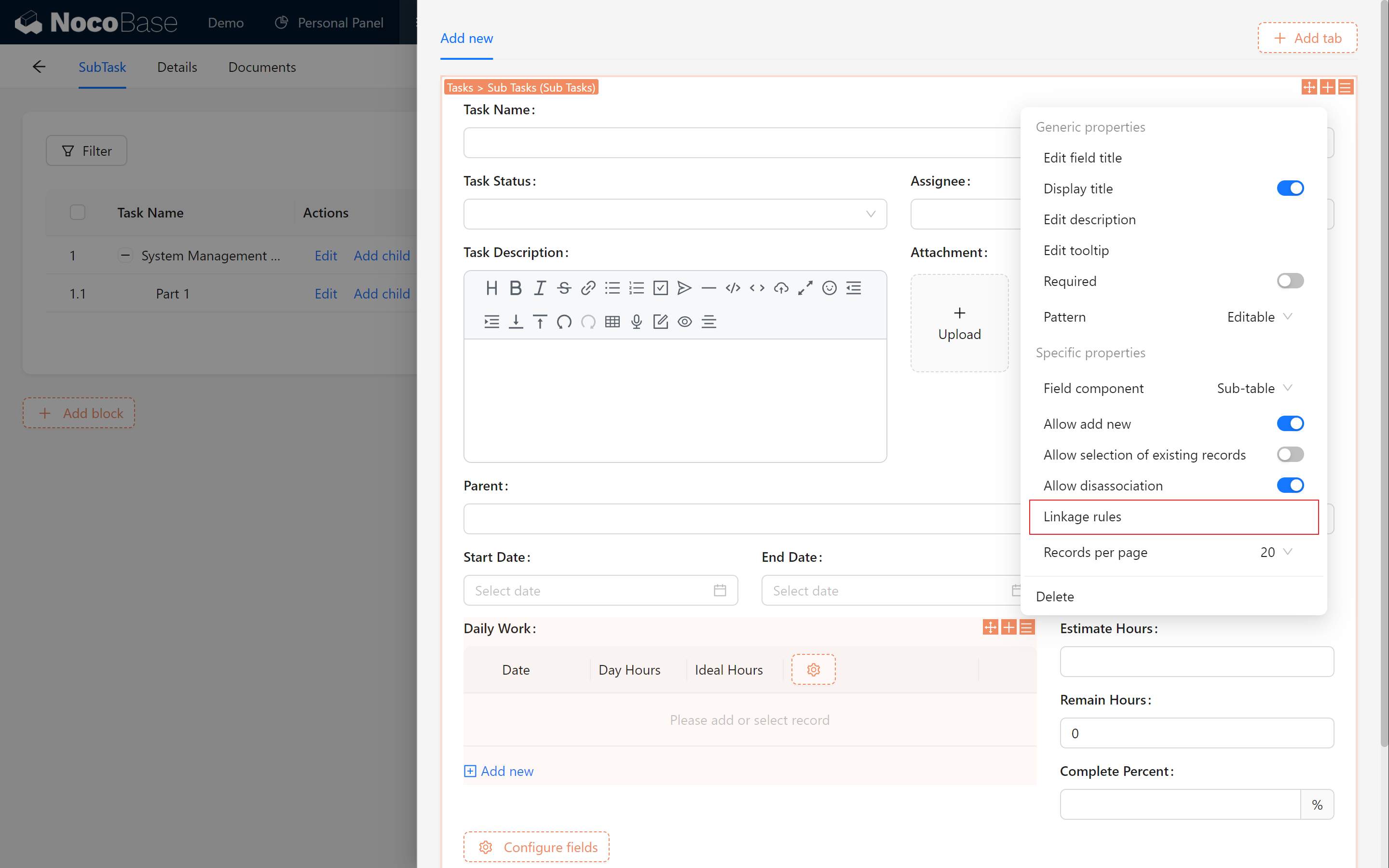Click the strikethrough formatting icon
The width and height of the screenshot is (1389, 868).
(564, 288)
